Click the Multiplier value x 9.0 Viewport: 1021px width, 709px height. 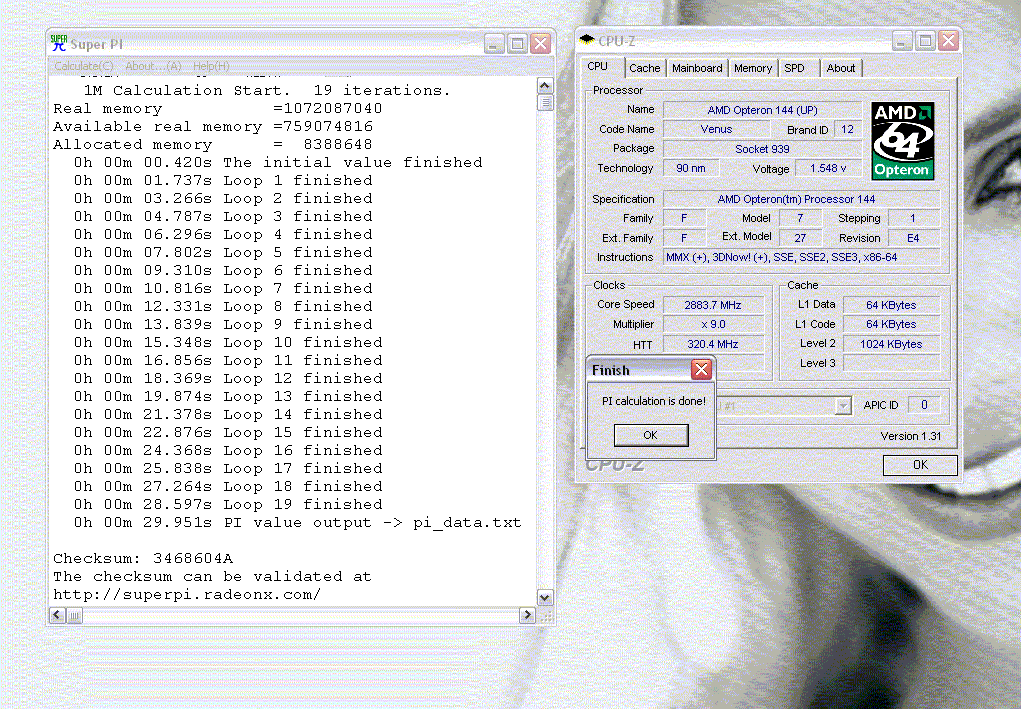pos(713,324)
